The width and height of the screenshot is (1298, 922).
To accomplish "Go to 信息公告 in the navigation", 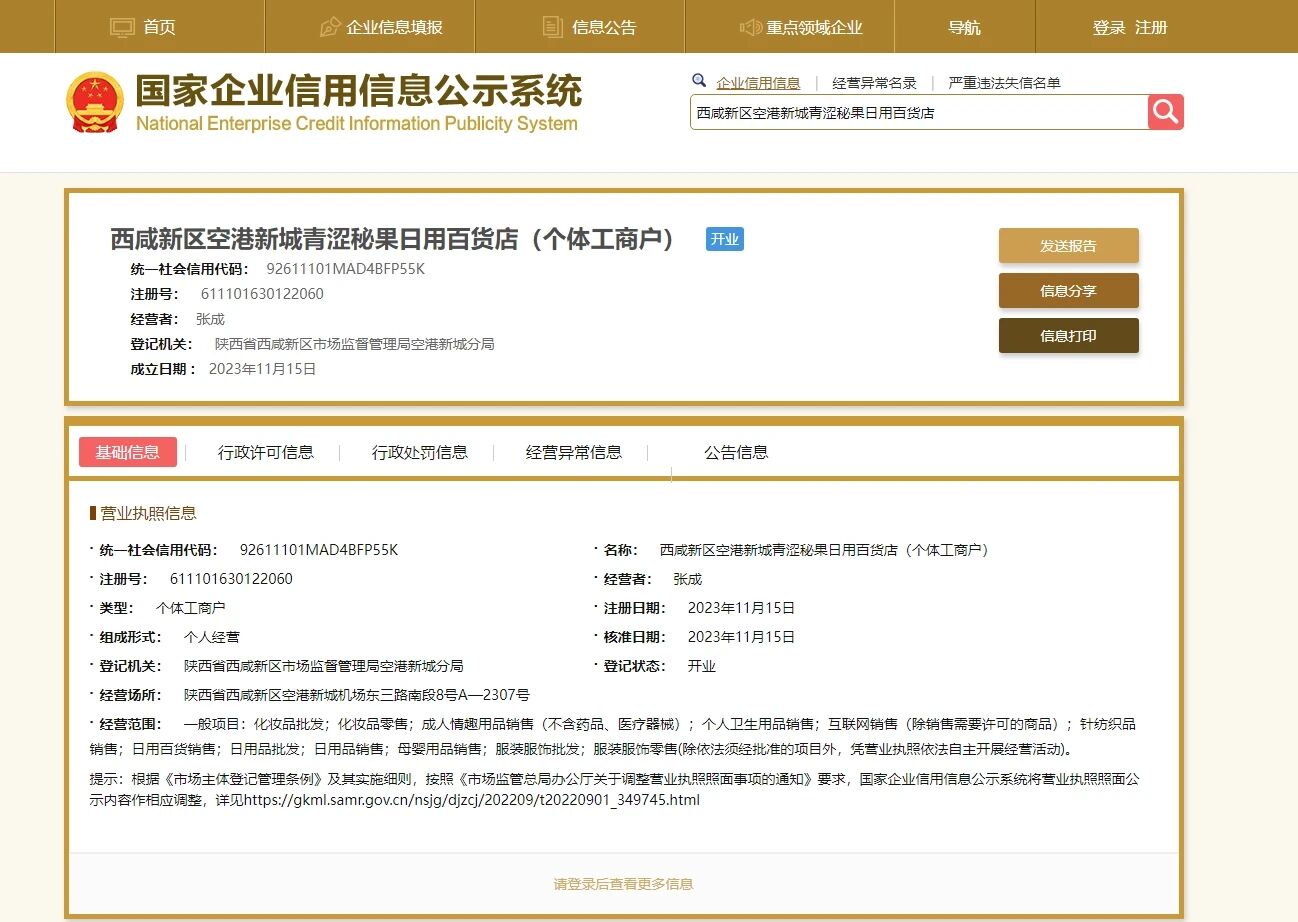I will pyautogui.click(x=604, y=27).
